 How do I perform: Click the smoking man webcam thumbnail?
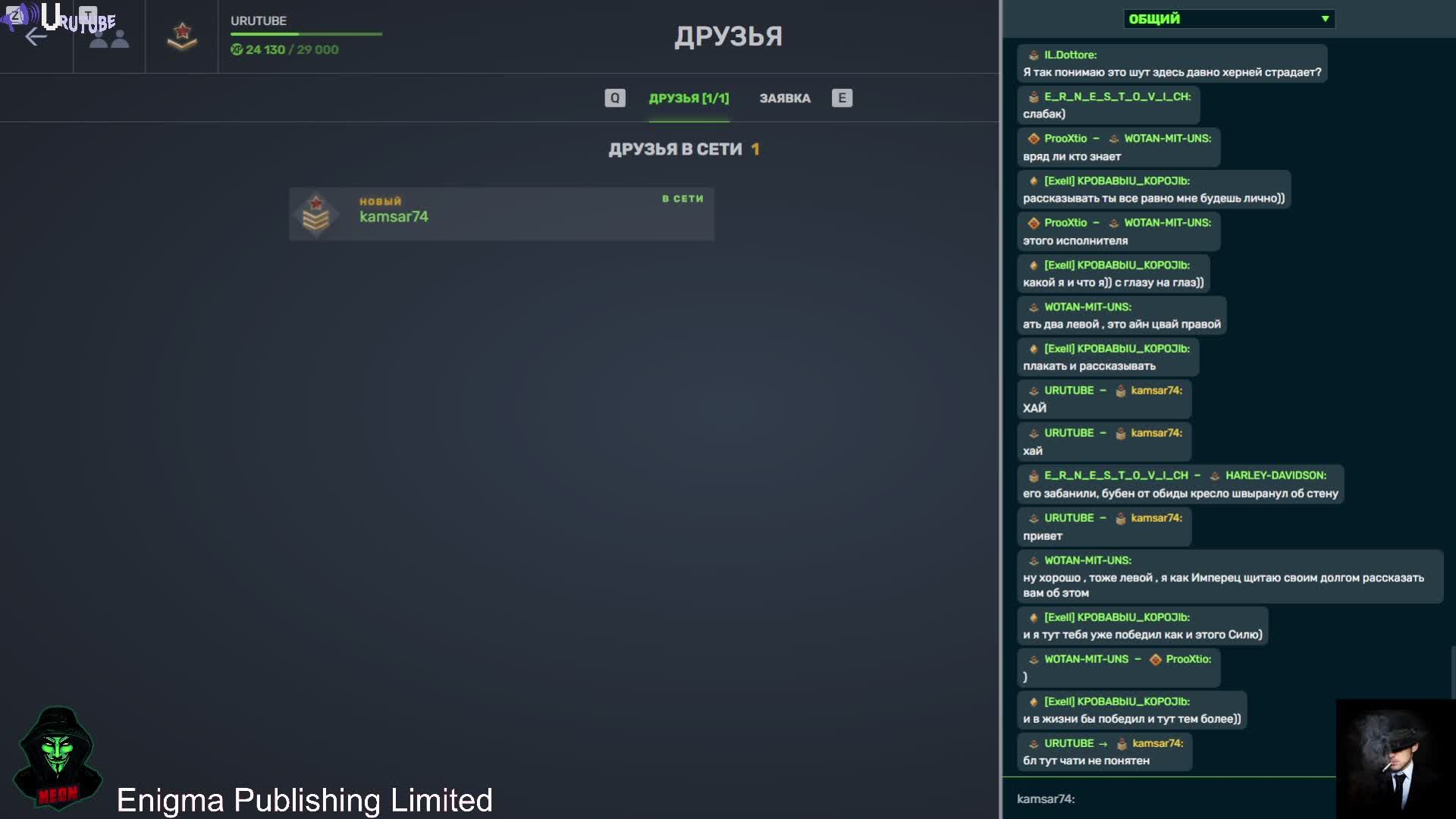click(1395, 758)
